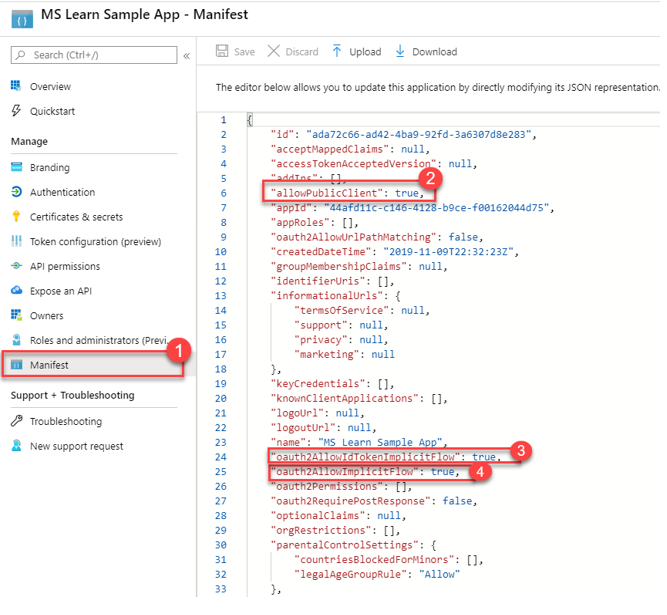This screenshot has height=615, width=667.
Task: Click the Download arrow icon
Action: pyautogui.click(x=400, y=51)
